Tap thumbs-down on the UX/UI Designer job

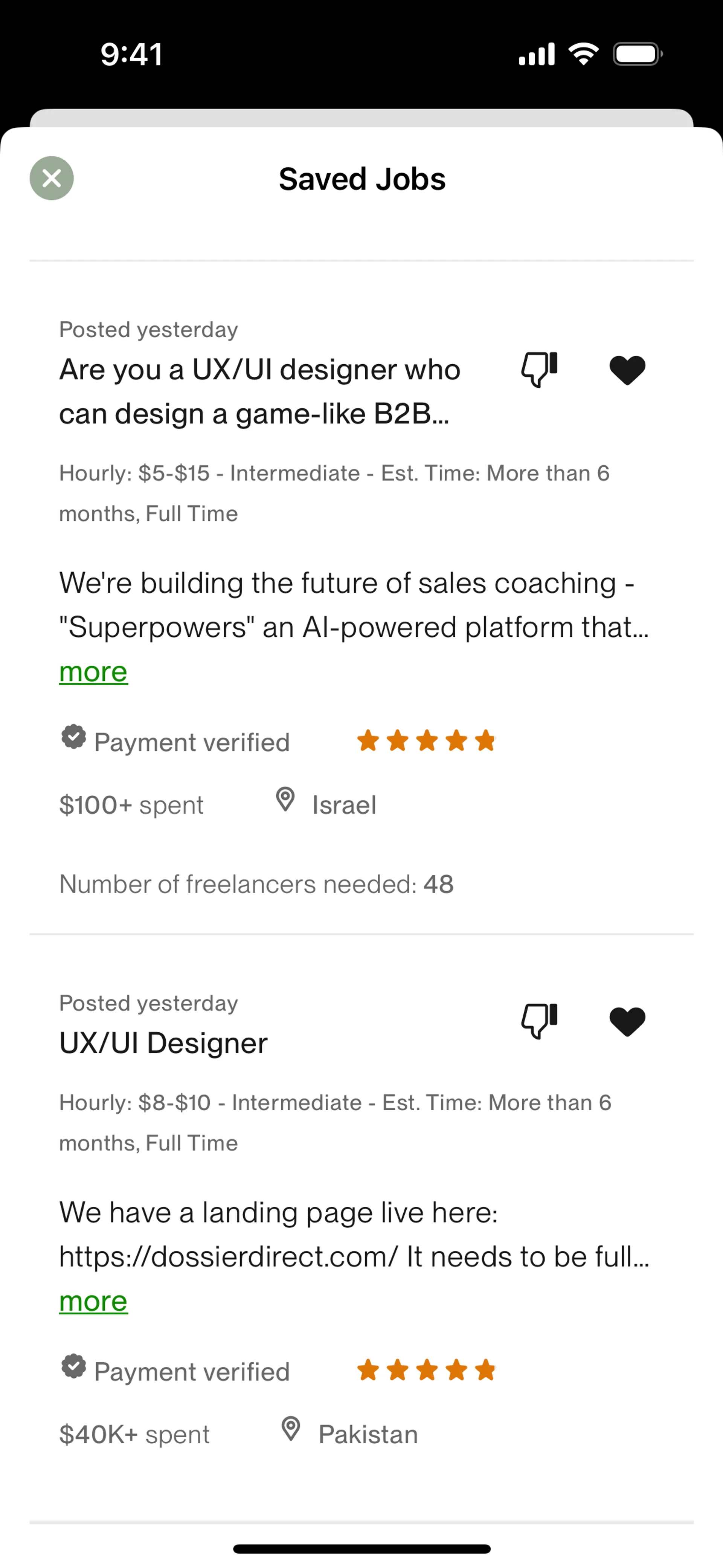tap(539, 1021)
